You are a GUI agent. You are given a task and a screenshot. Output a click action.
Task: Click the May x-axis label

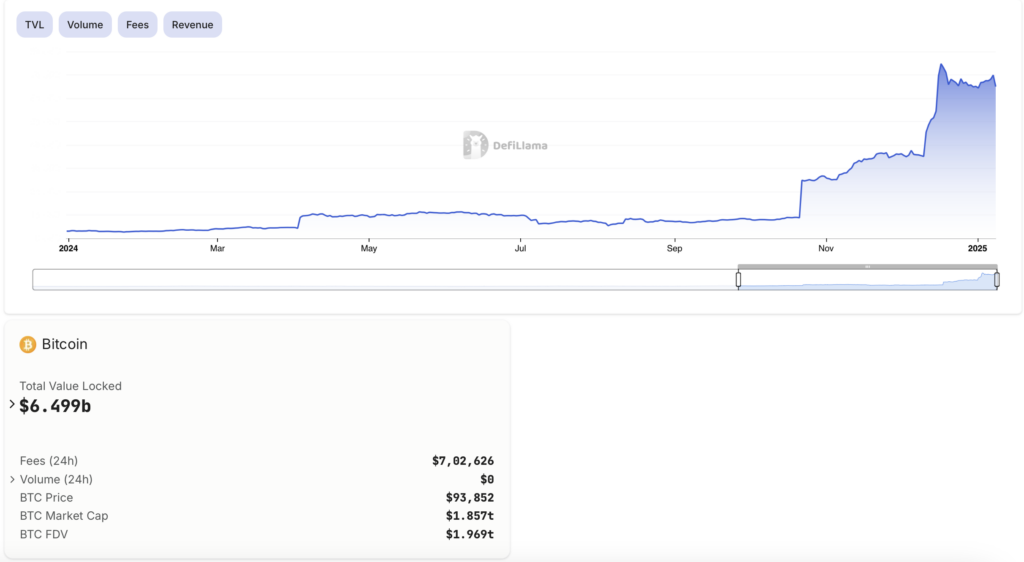pyautogui.click(x=369, y=249)
